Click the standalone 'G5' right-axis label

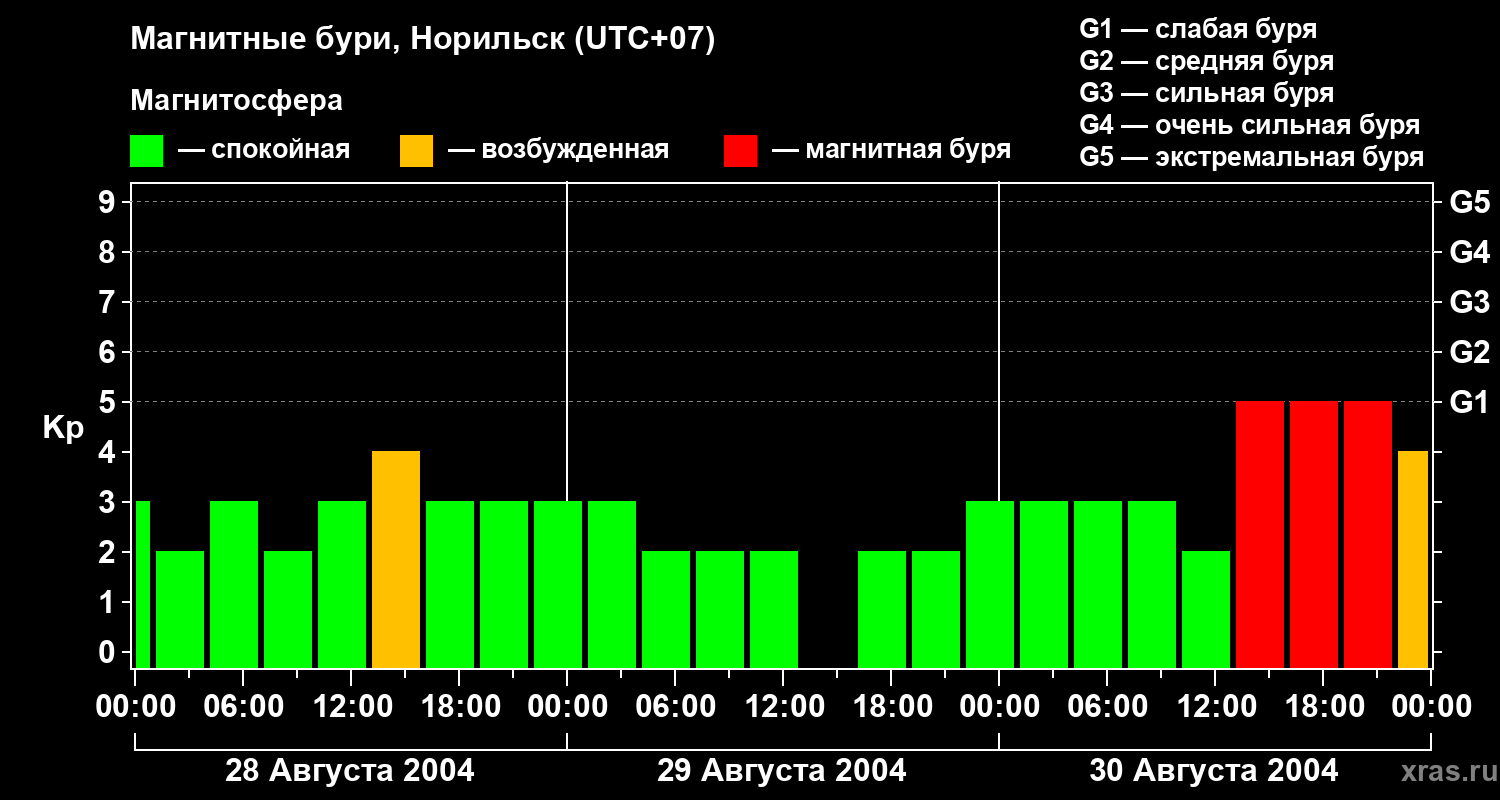click(1470, 202)
